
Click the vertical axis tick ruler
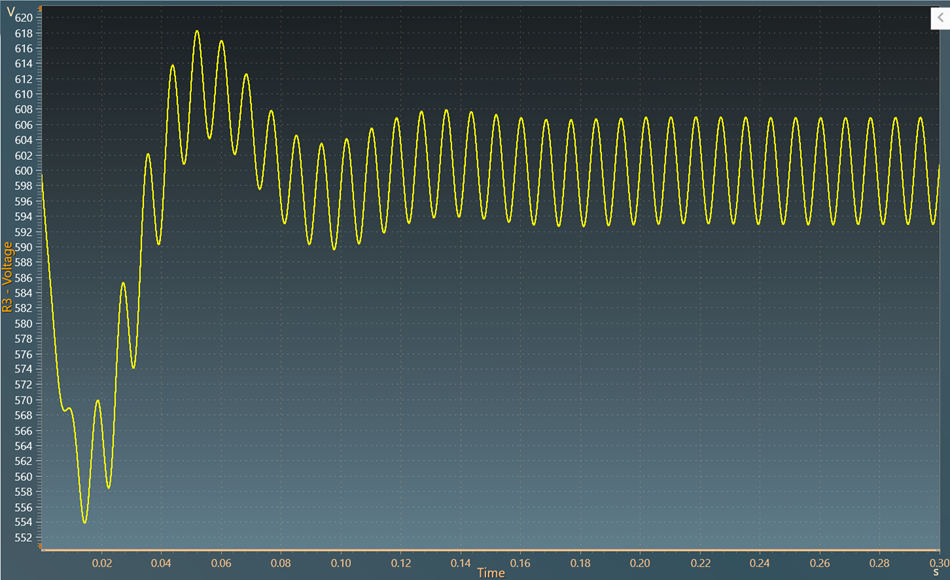(x=39, y=280)
